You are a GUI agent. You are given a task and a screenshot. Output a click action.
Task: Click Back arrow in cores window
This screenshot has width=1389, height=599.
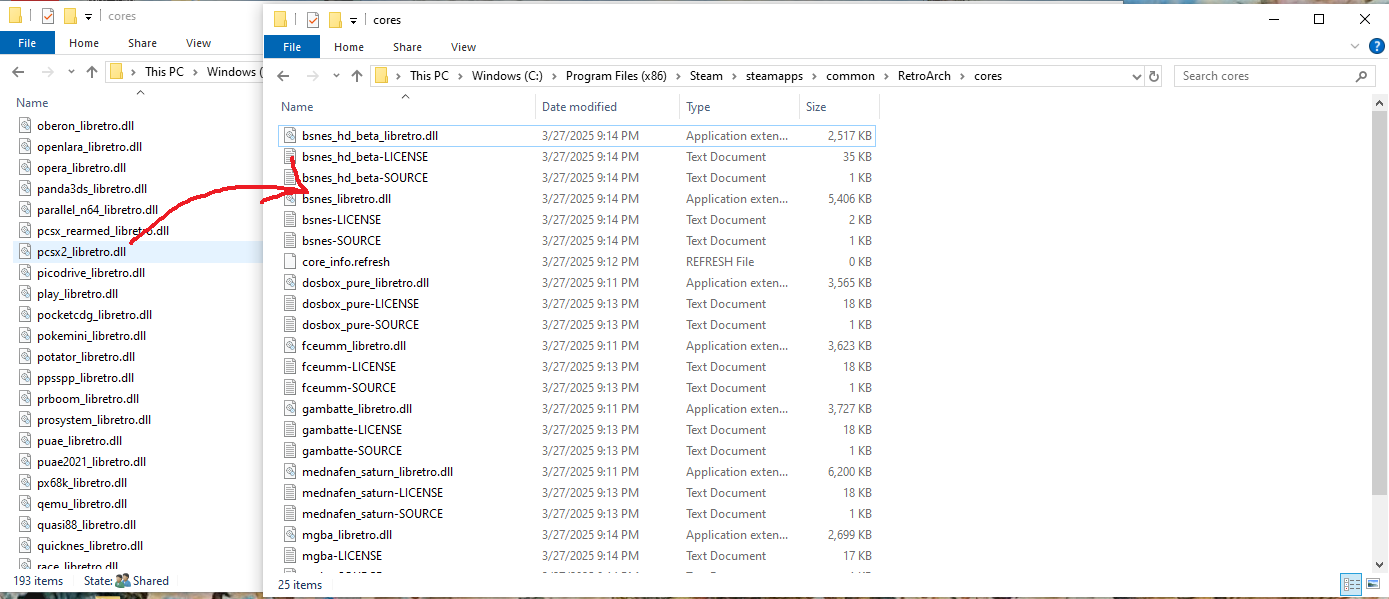[x=283, y=76]
